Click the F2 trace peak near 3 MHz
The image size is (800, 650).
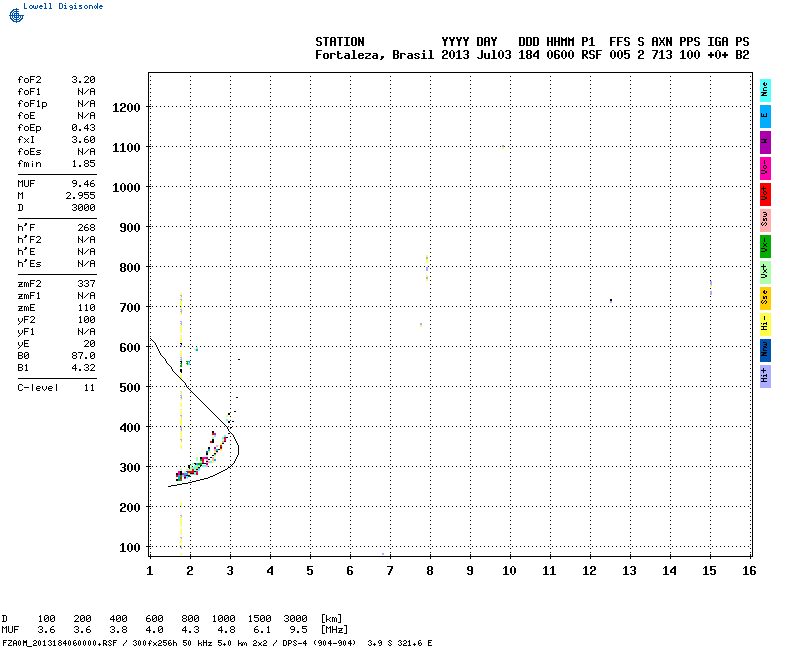[x=238, y=449]
